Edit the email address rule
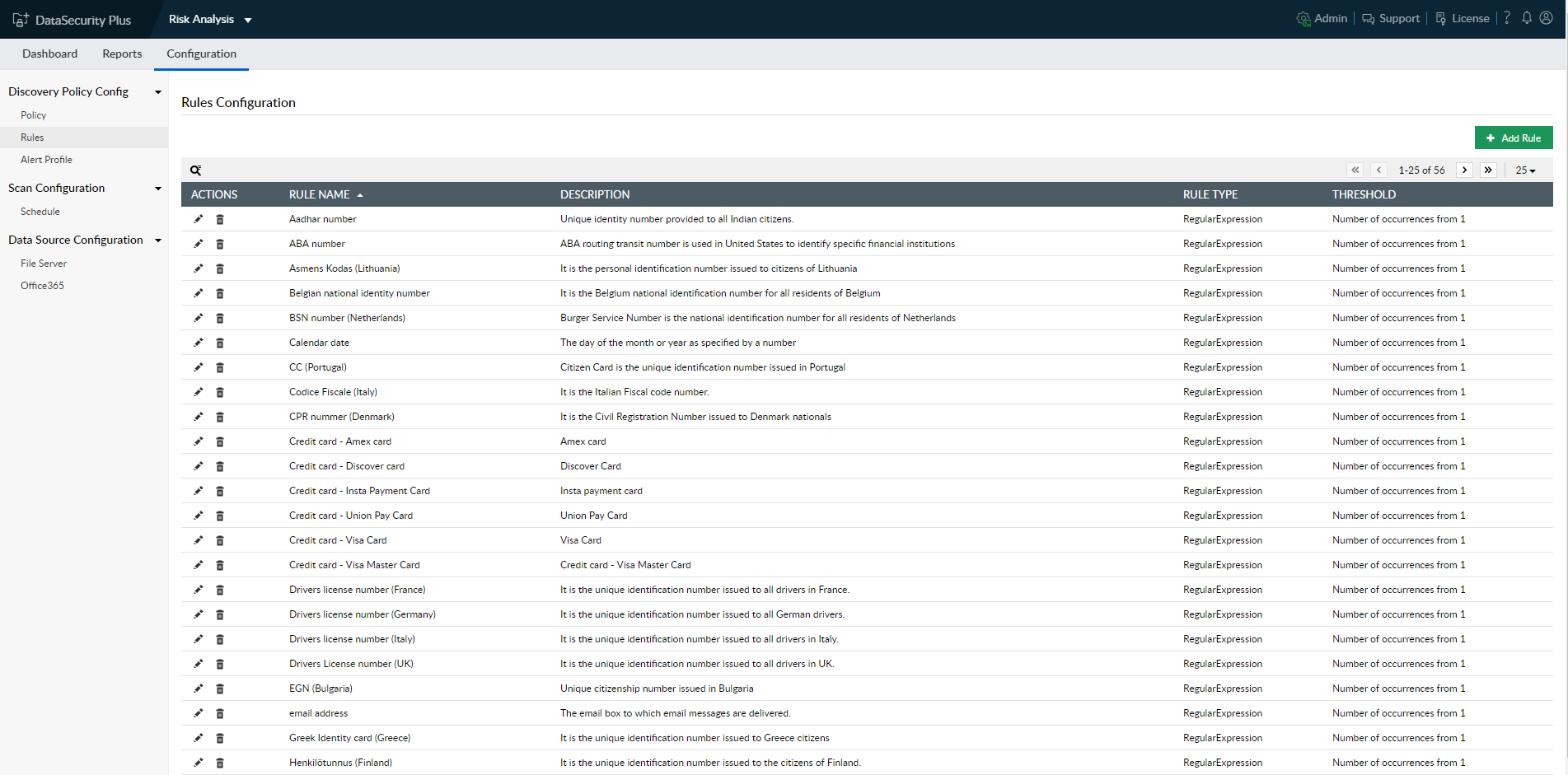The height and width of the screenshot is (775, 1568). [x=198, y=713]
